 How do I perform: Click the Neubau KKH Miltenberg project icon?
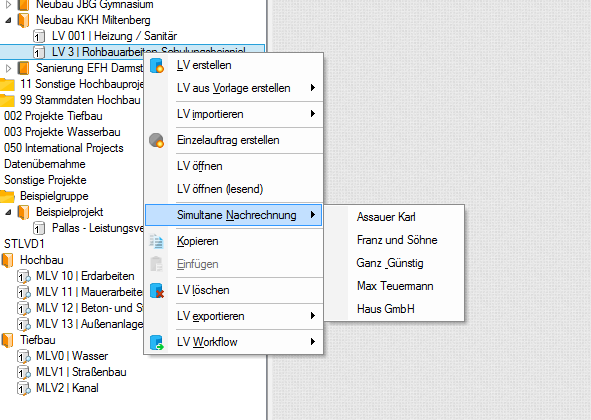click(24, 20)
